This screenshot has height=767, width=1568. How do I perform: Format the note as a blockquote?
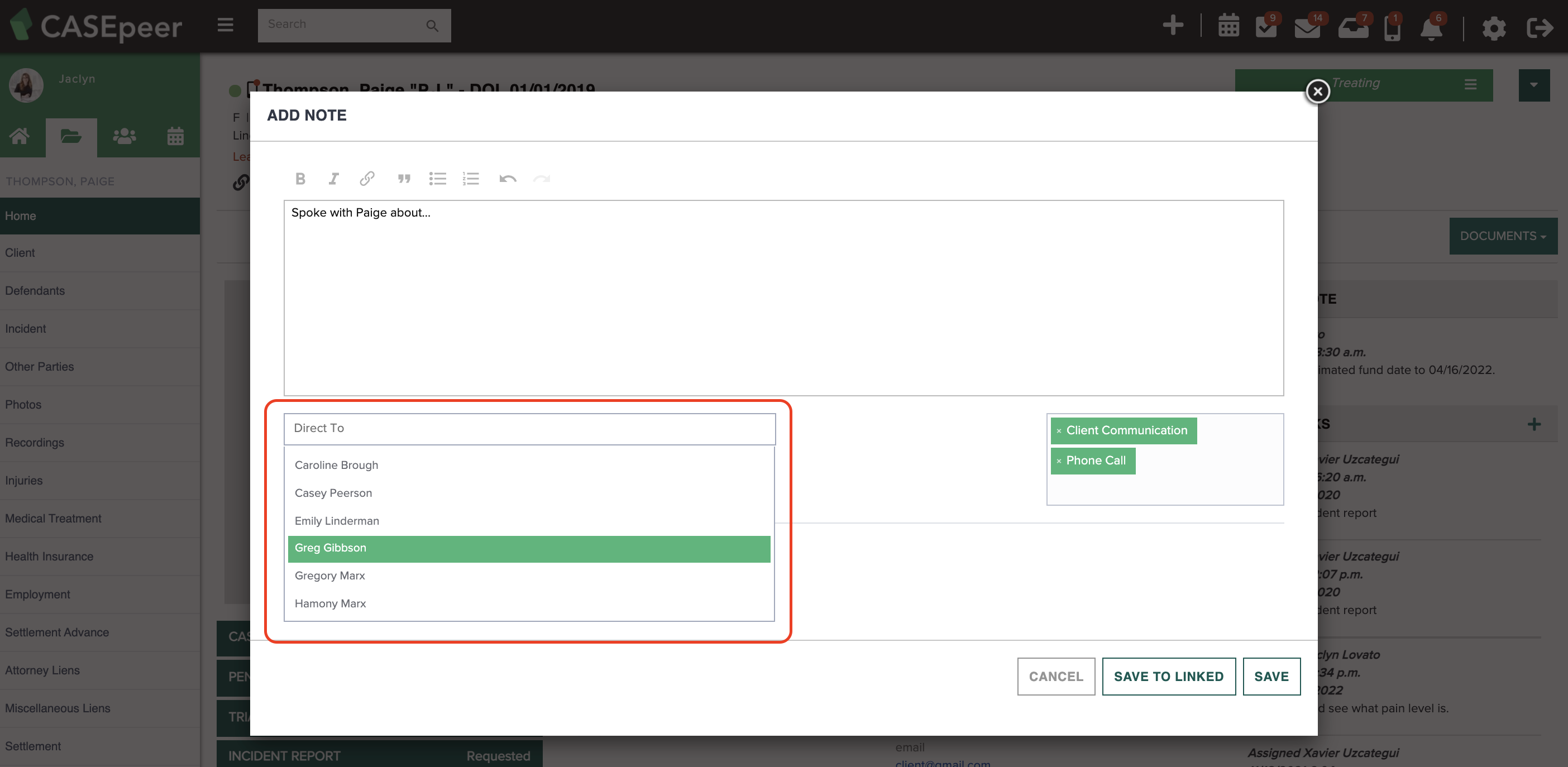tap(404, 179)
